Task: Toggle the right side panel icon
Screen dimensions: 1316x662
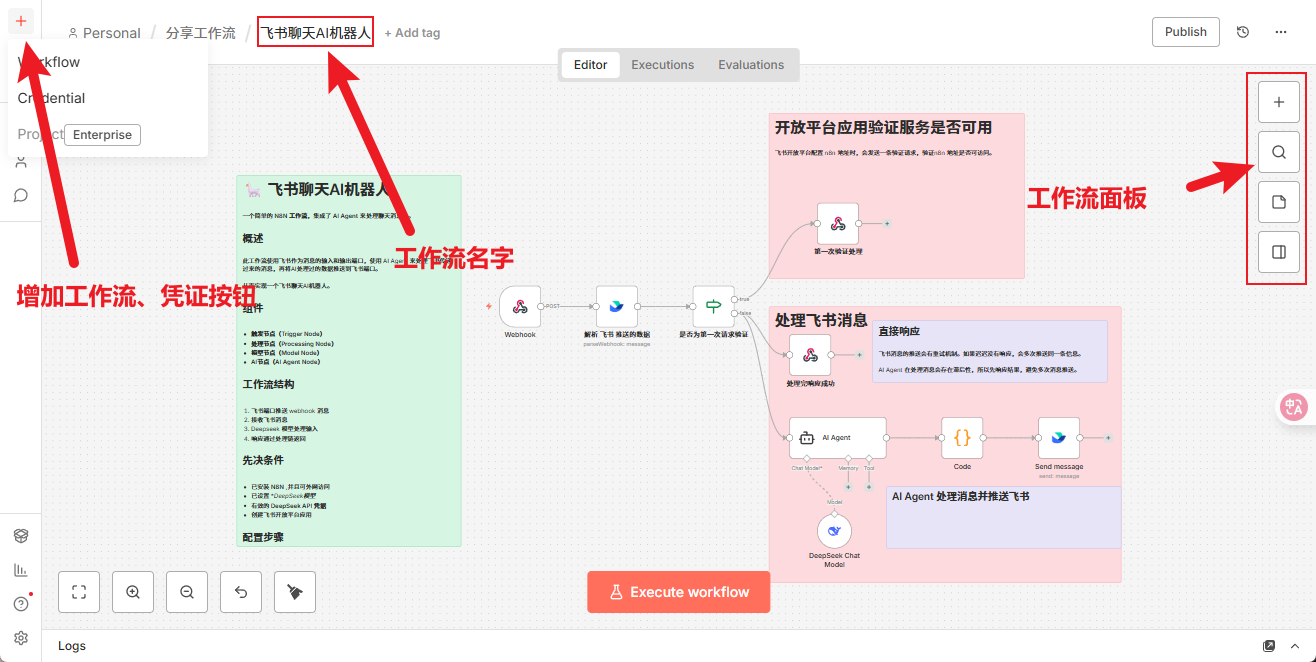Action: 1278,252
